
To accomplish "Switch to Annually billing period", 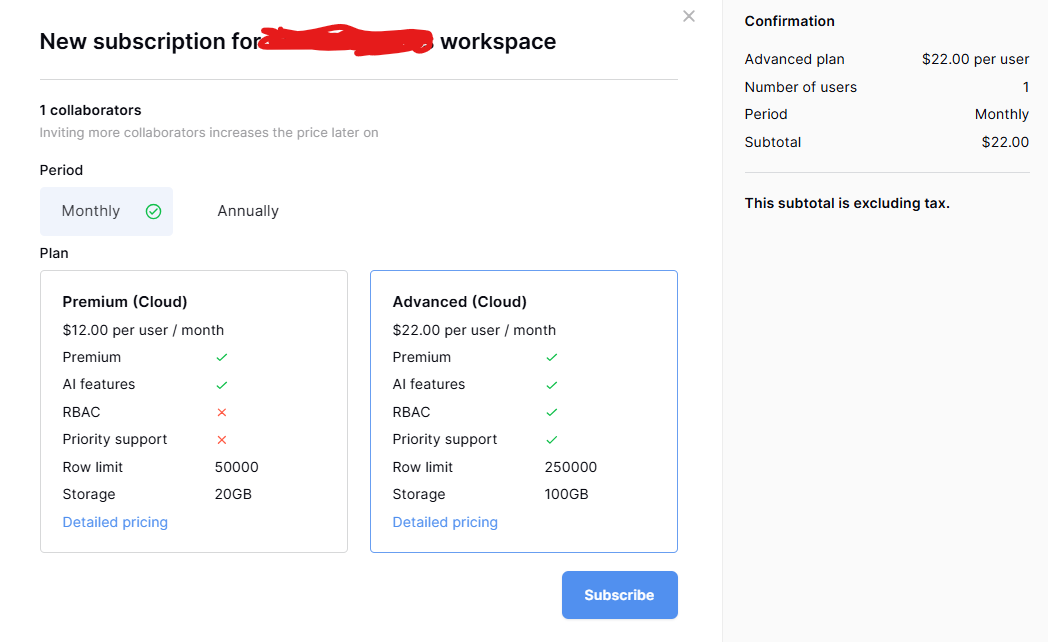I will (248, 211).
